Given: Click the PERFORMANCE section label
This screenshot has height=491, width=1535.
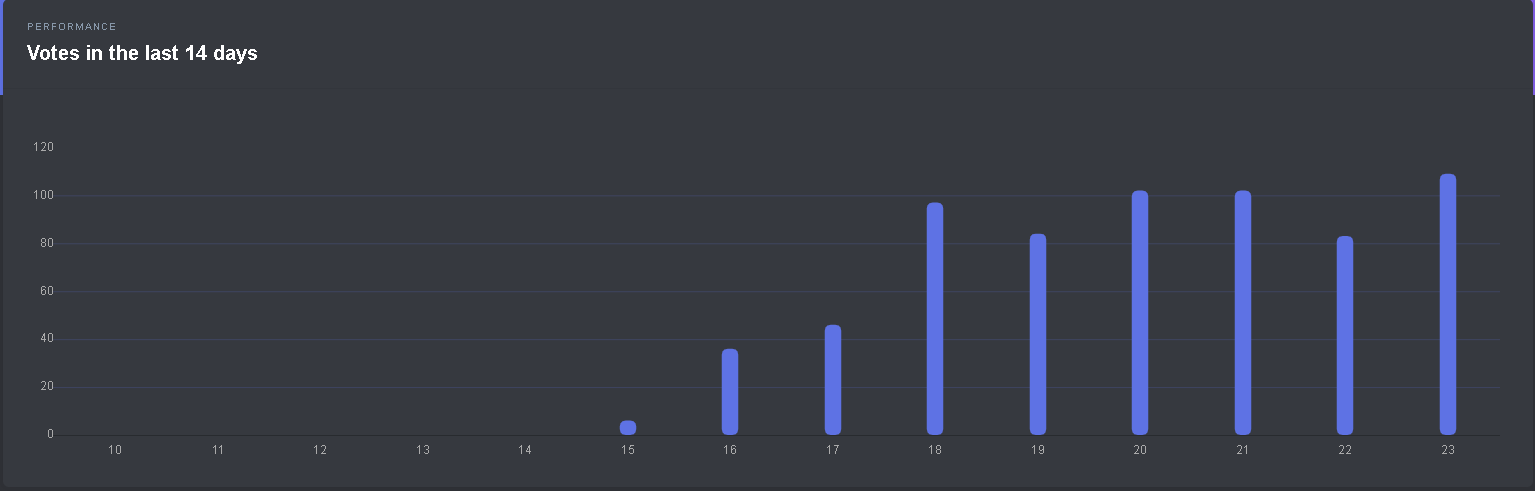Looking at the screenshot, I should [72, 27].
